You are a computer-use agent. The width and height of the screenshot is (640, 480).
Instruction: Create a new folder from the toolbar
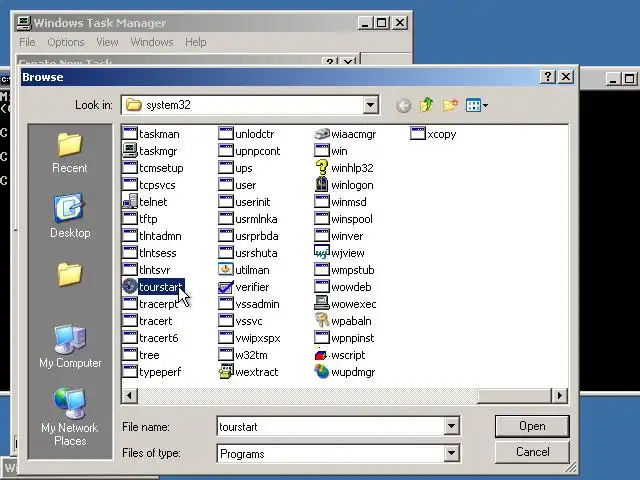(450, 105)
